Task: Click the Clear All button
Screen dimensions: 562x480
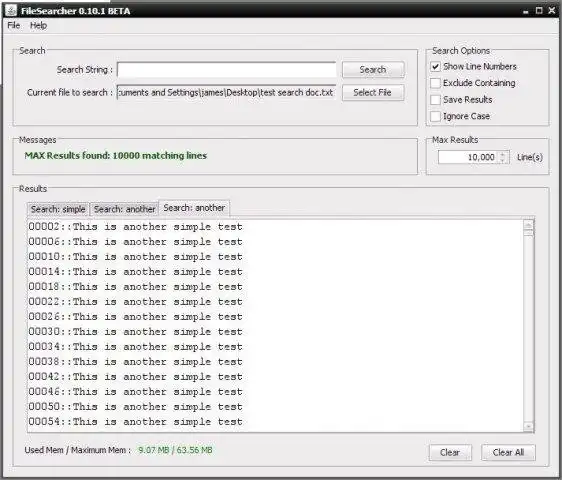Action: coord(508,453)
